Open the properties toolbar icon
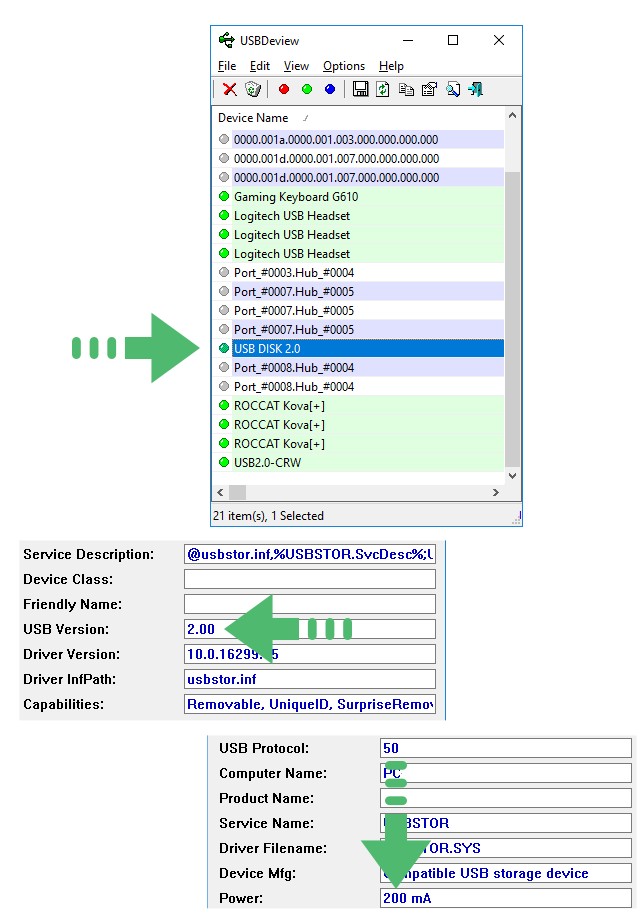Viewport: 640px width, 918px height. pos(429,89)
